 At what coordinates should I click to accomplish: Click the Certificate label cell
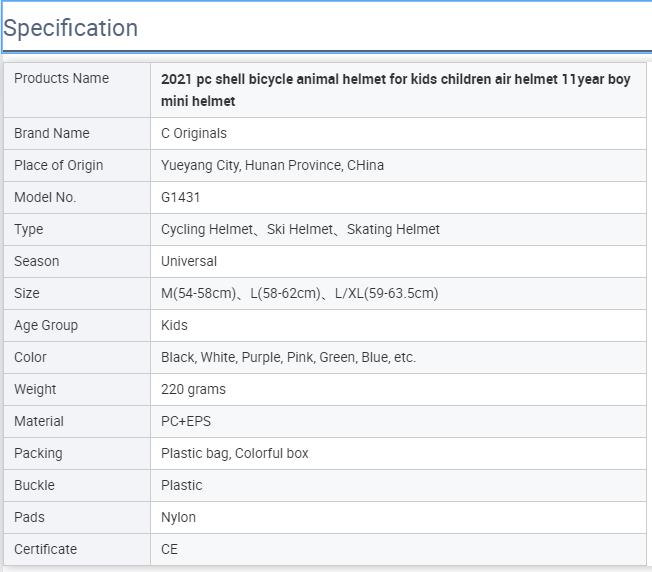click(77, 550)
